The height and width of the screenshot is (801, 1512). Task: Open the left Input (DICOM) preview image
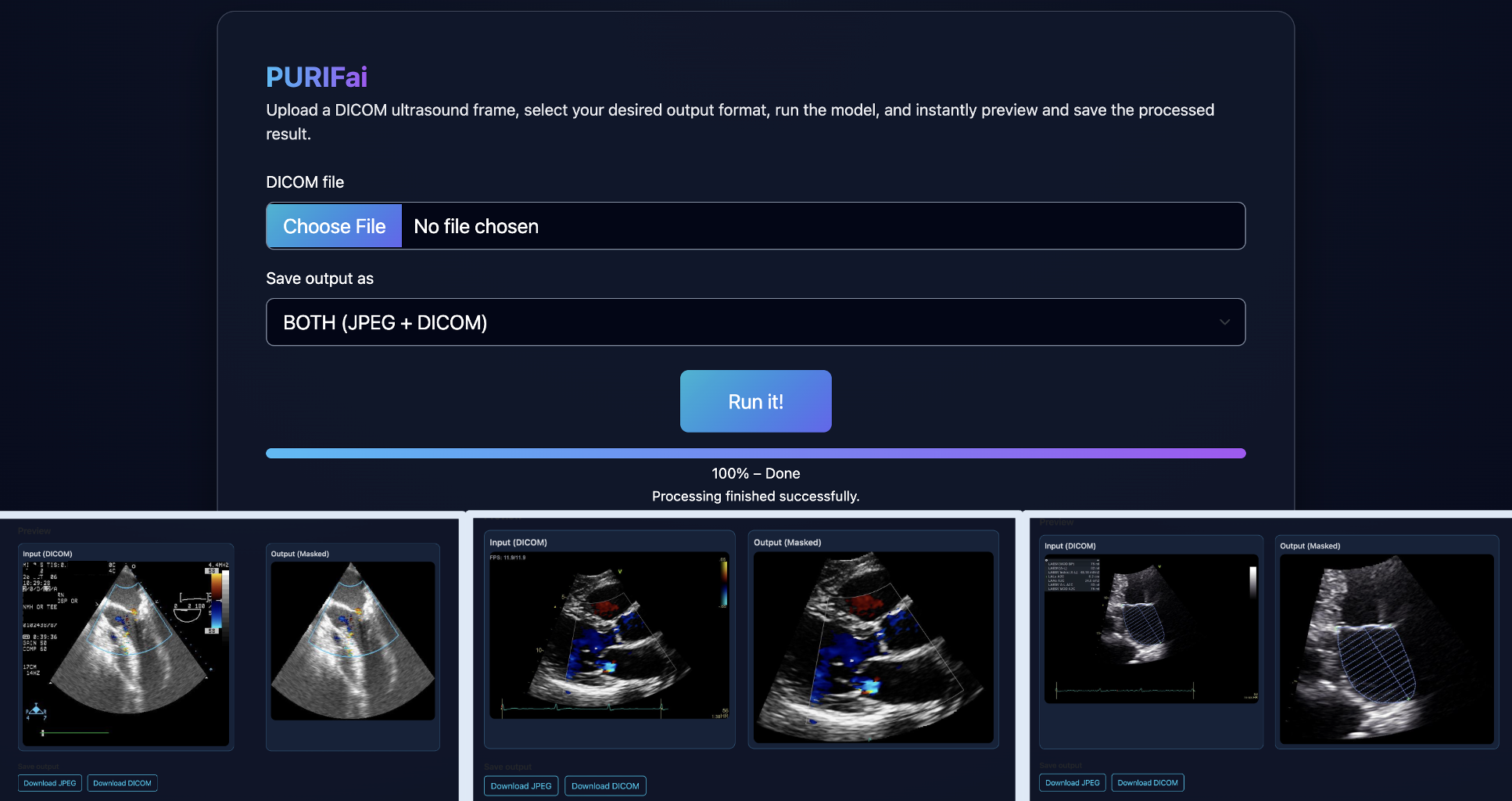tap(125, 648)
